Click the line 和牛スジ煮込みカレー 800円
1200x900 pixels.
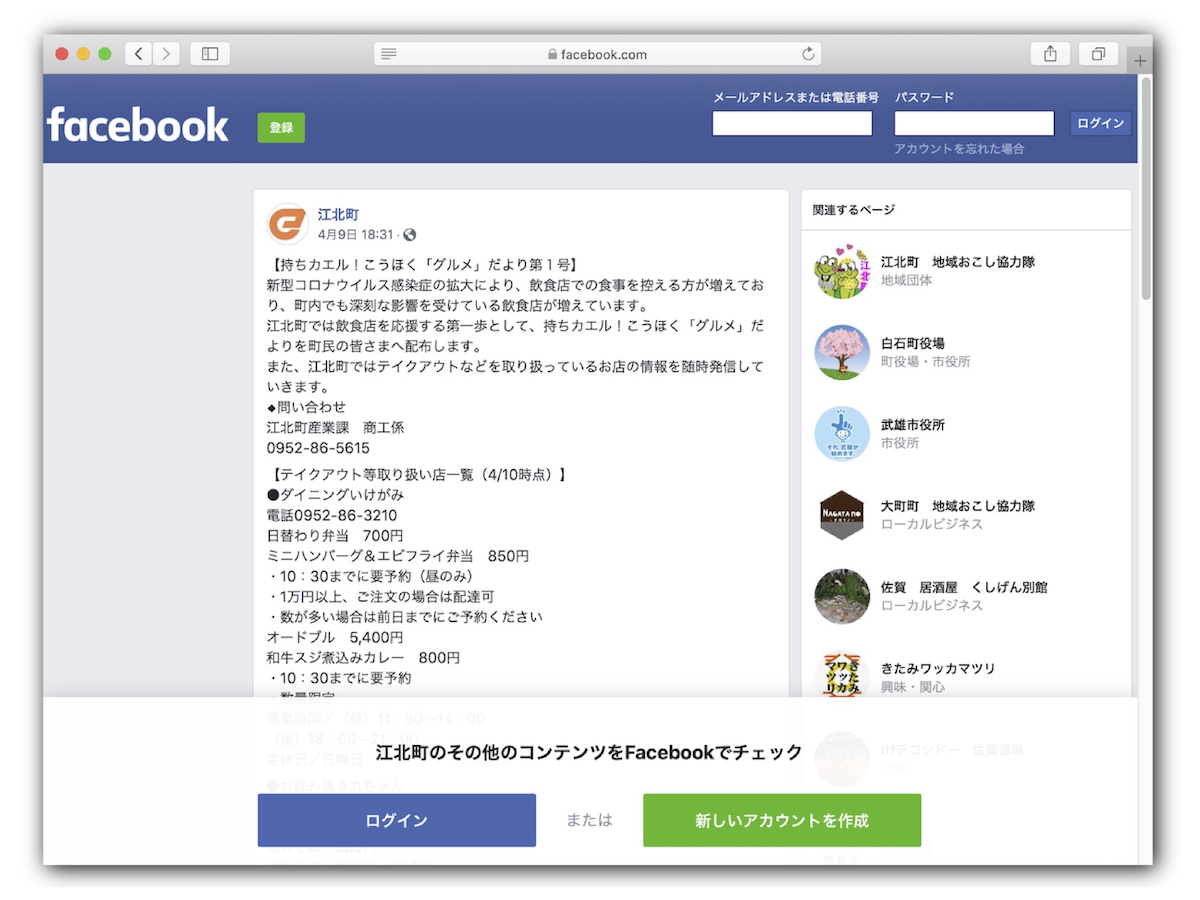[364, 658]
